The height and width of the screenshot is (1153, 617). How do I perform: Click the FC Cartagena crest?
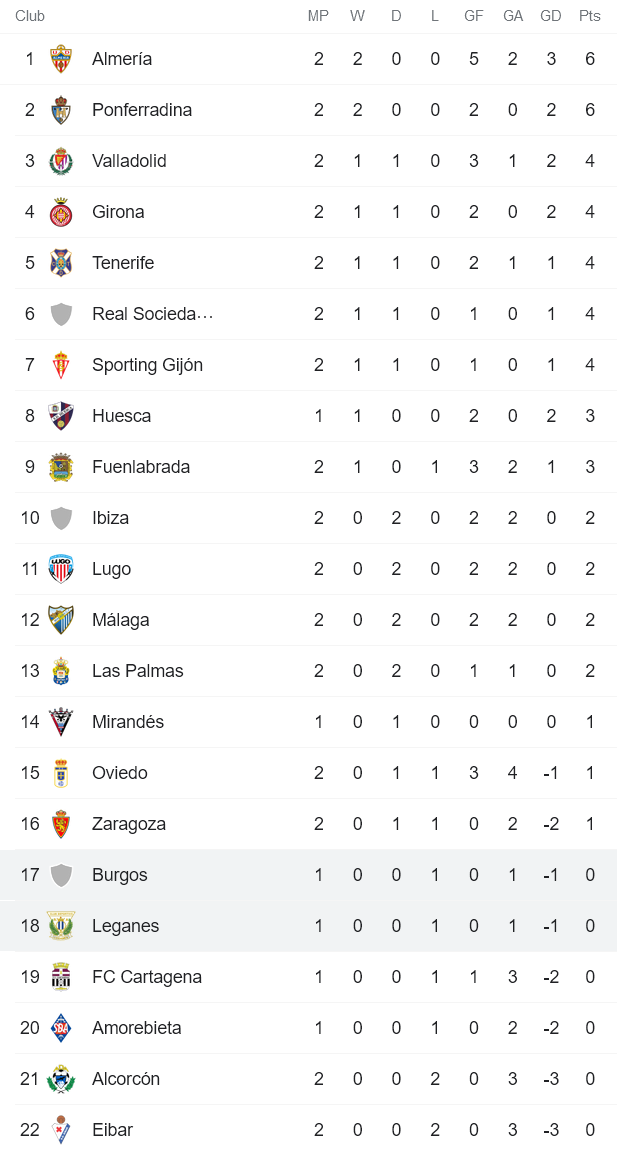click(62, 976)
